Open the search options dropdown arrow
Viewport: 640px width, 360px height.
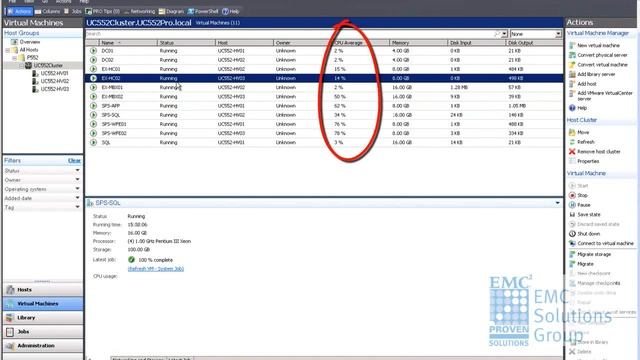pyautogui.click(x=504, y=34)
